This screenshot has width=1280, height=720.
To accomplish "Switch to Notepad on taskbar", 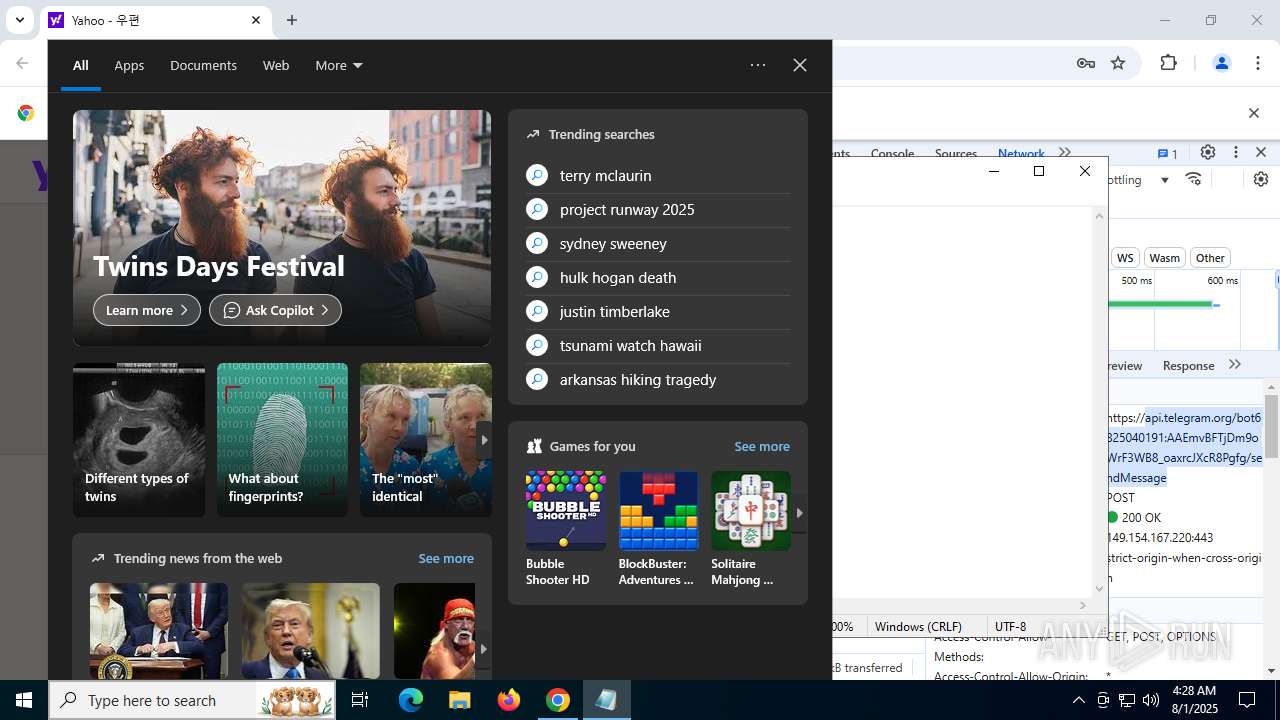I will (x=606, y=700).
